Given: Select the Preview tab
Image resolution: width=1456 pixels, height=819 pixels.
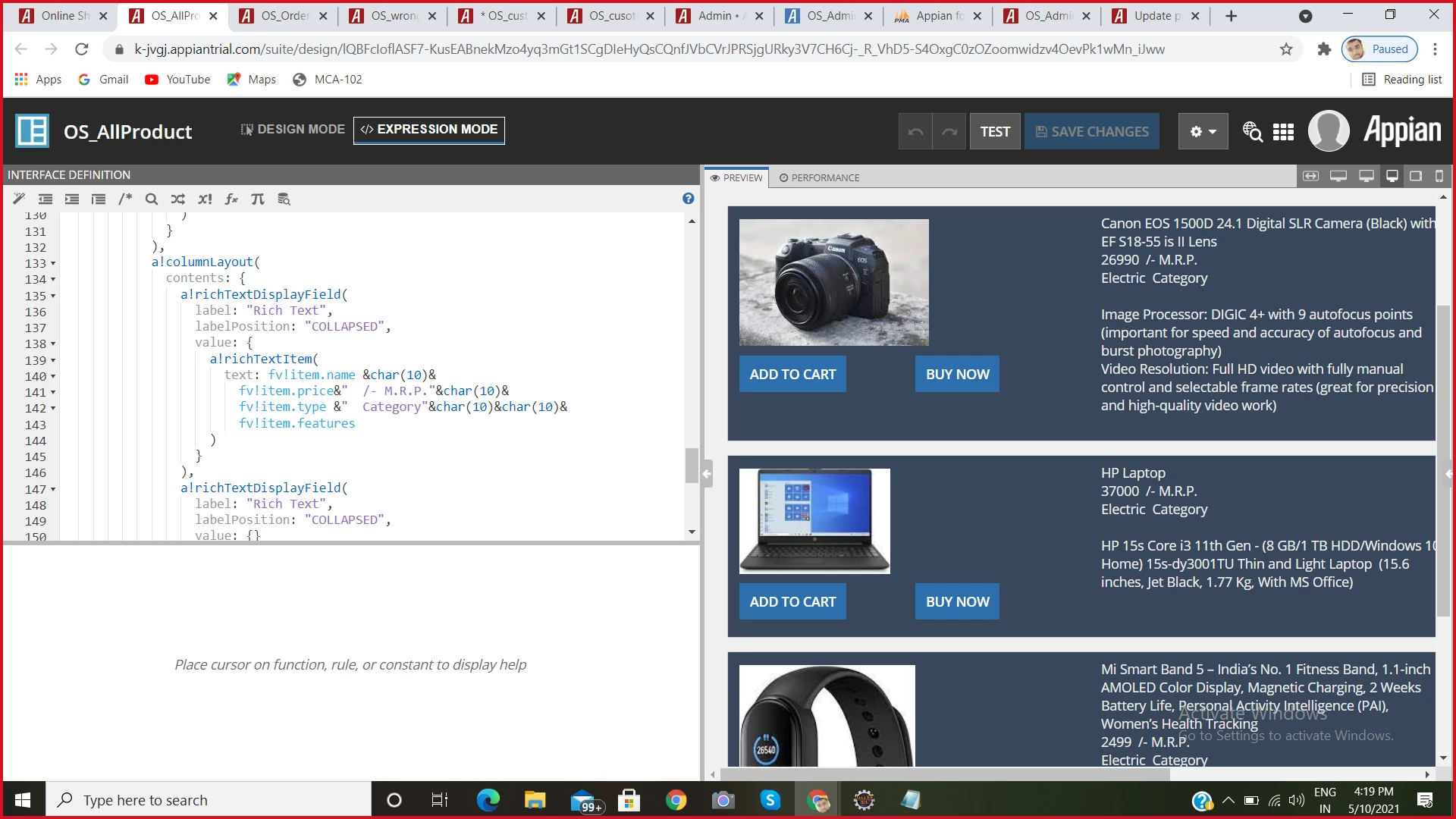Looking at the screenshot, I should [x=736, y=177].
